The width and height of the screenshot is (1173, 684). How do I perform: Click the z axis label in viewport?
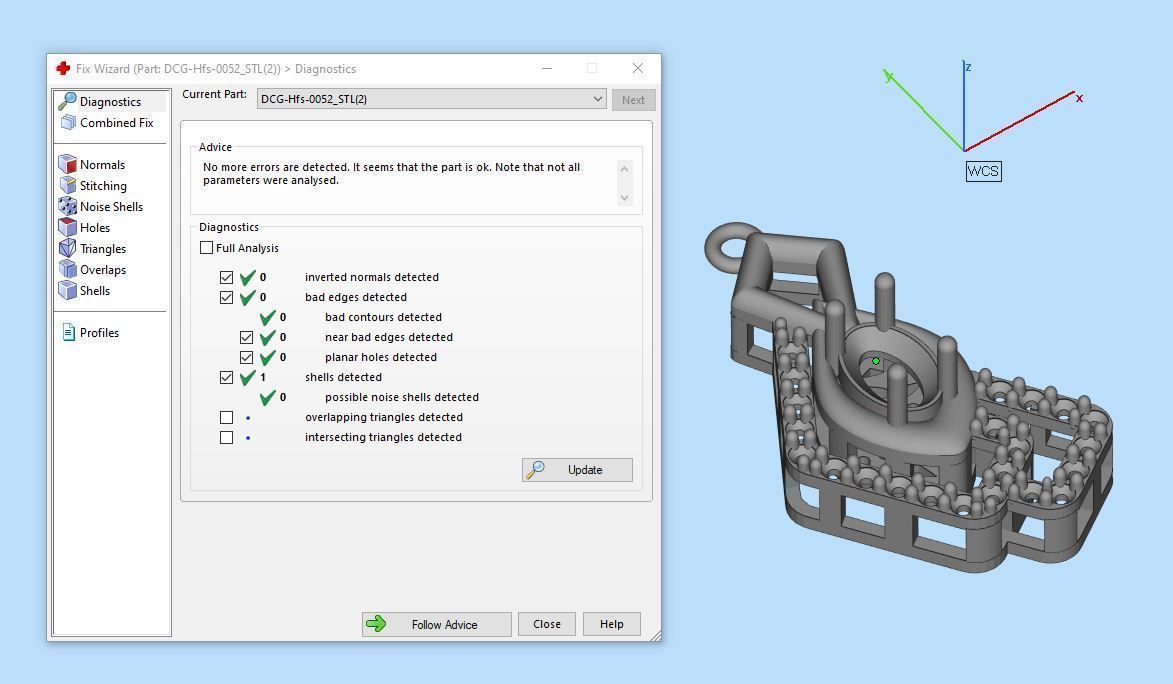(968, 67)
